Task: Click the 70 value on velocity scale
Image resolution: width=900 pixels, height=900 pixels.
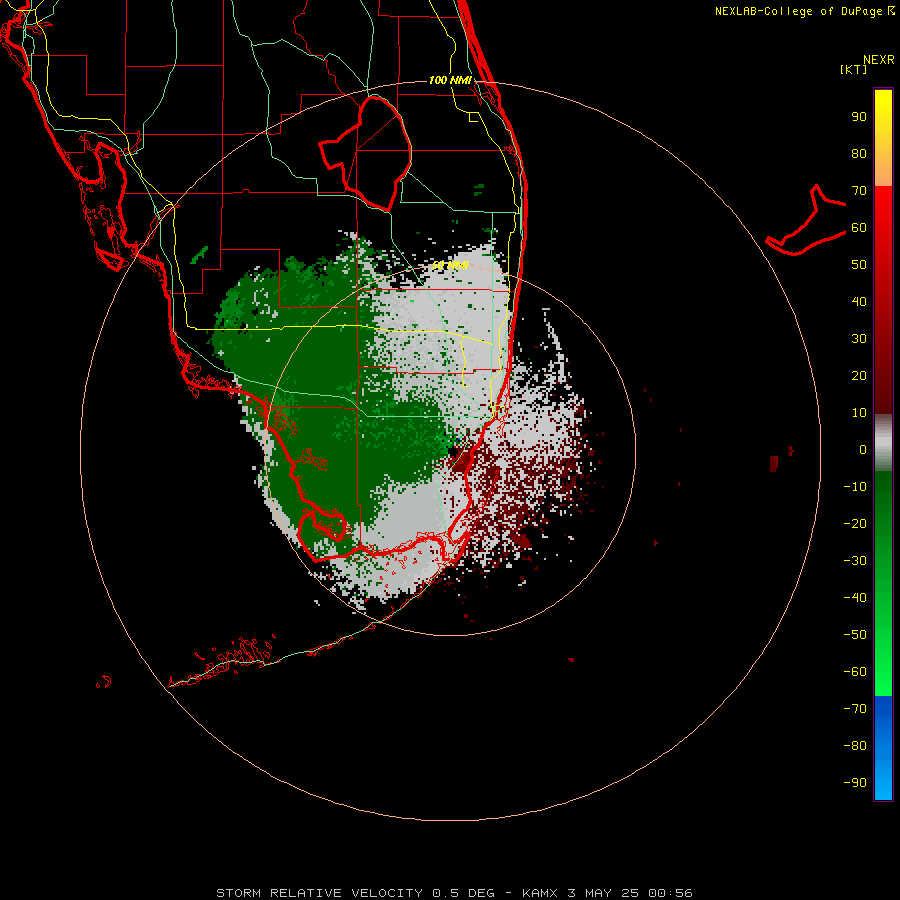Action: [x=859, y=191]
